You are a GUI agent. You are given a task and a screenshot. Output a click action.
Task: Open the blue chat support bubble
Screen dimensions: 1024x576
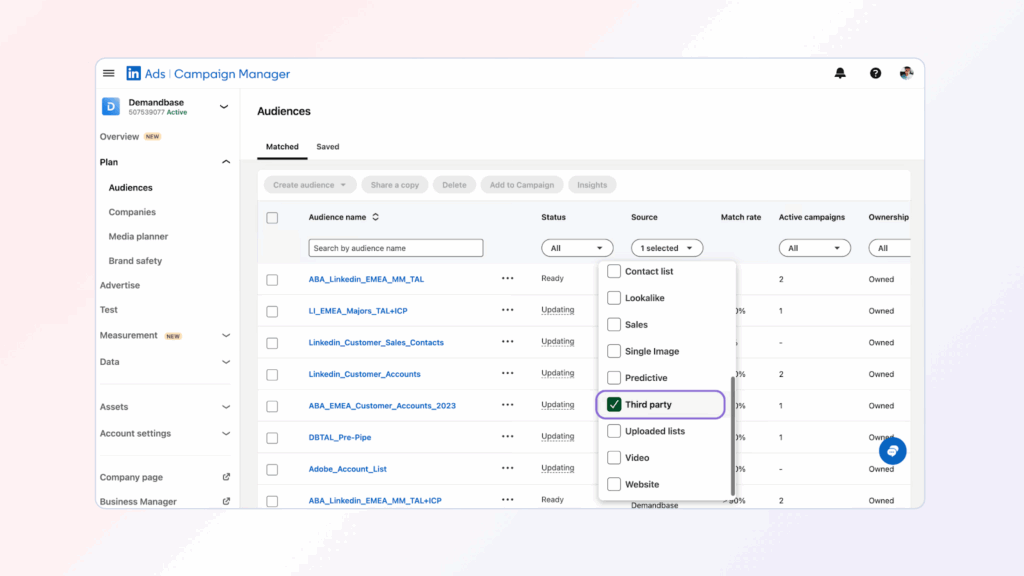pyautogui.click(x=892, y=451)
